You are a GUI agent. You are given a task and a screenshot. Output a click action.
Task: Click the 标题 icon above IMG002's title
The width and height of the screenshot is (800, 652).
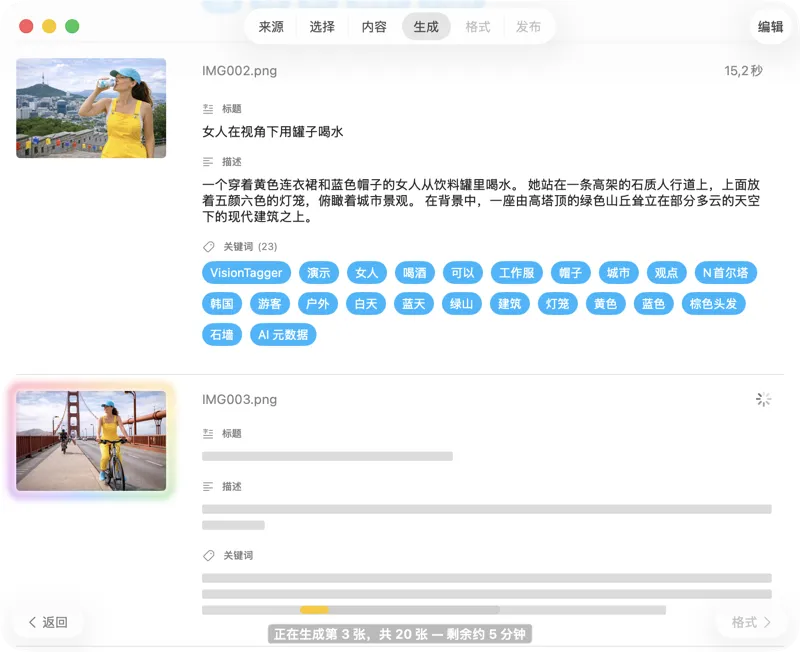[x=209, y=109]
